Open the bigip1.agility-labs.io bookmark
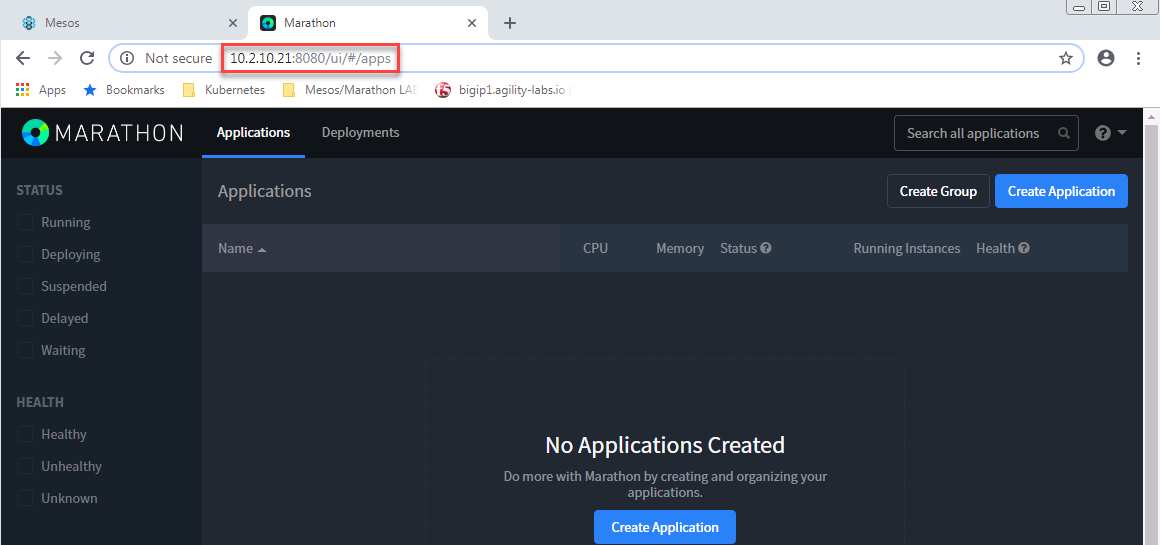Image resolution: width=1160 pixels, height=545 pixels. [x=502, y=90]
